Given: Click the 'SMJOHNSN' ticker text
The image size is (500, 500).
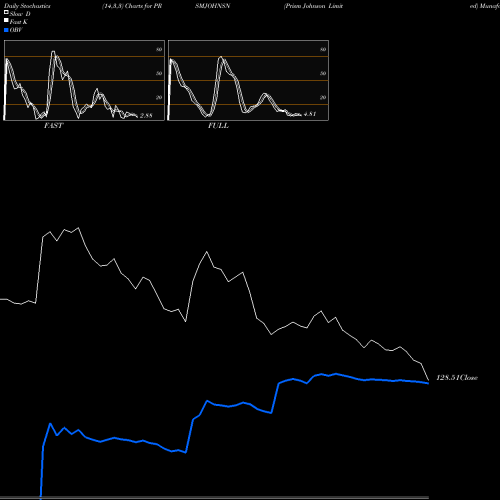Looking at the screenshot, I should pyautogui.click(x=213, y=6).
